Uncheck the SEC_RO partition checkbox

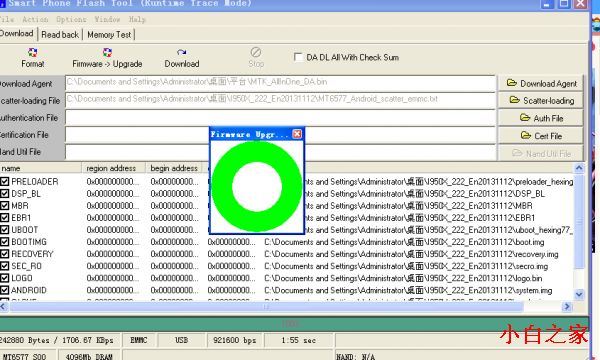point(5,266)
